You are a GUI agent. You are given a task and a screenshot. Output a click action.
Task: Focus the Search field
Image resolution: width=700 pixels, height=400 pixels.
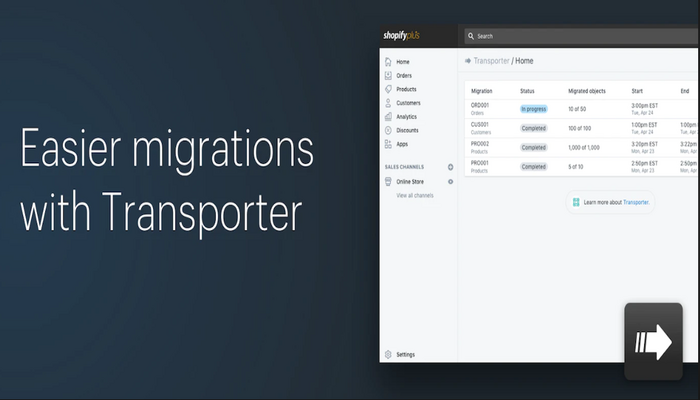click(x=581, y=36)
